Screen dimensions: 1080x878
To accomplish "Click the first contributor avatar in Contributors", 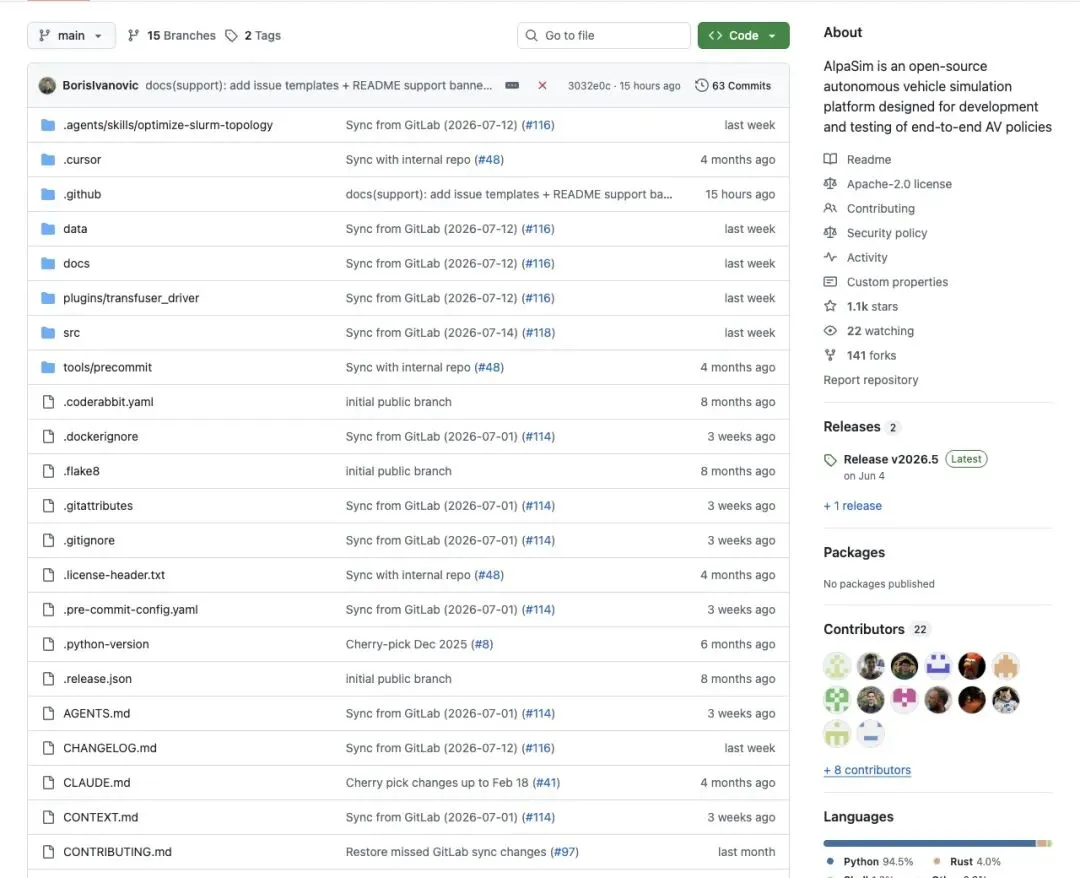I will (837, 666).
